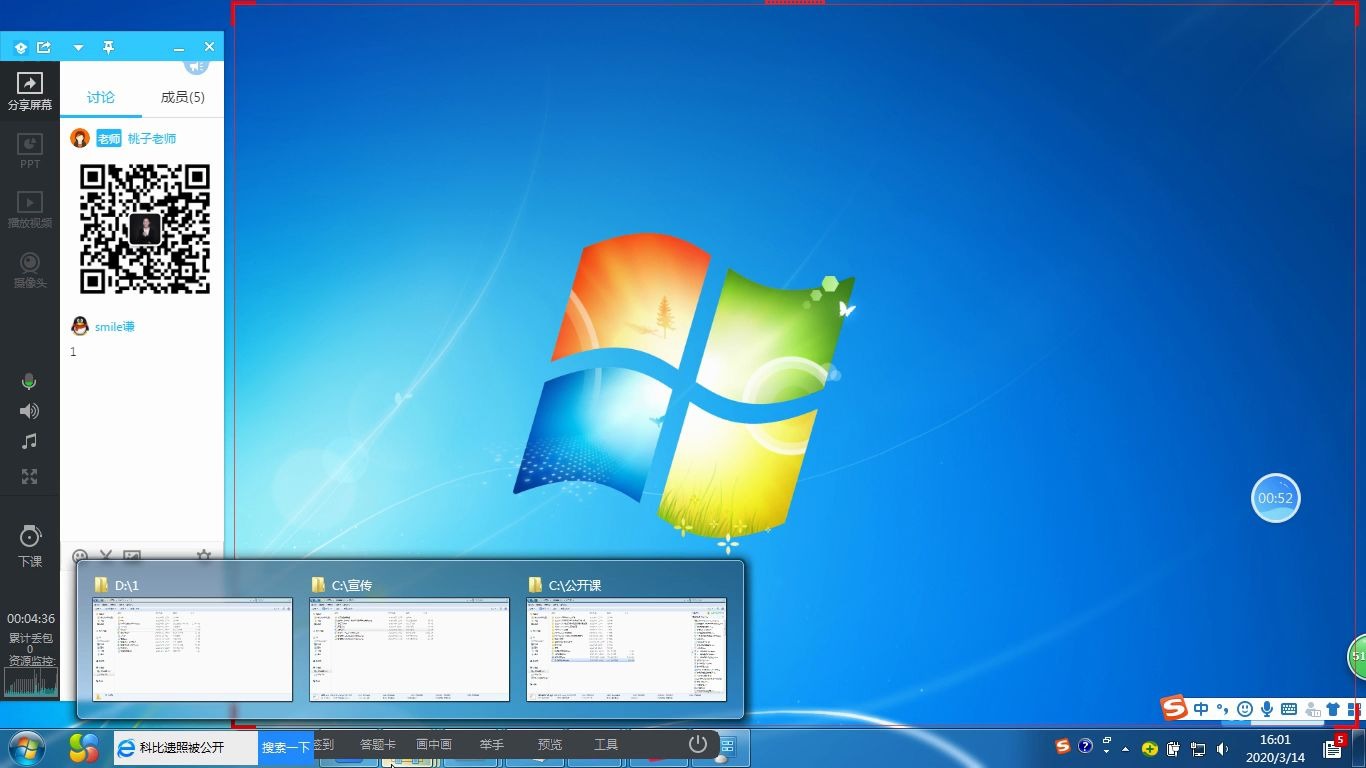Click the Sogou S logo on IME bar

[1174, 708]
